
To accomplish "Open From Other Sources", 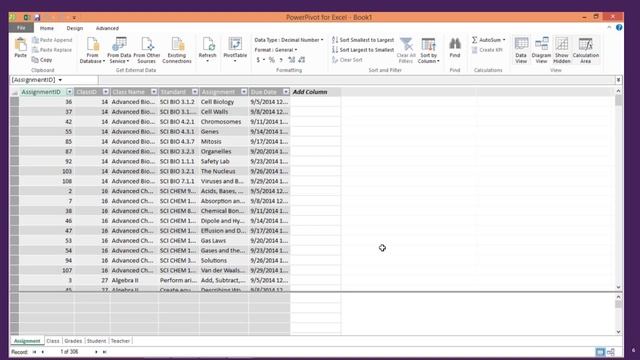I will (147, 50).
